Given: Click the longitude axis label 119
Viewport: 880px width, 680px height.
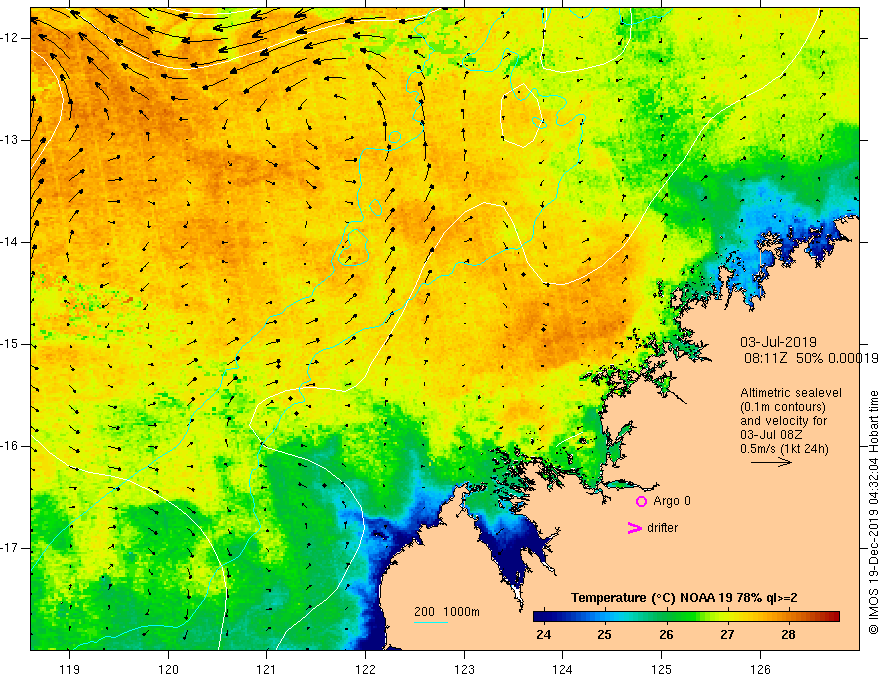Looking at the screenshot, I should coord(69,669).
